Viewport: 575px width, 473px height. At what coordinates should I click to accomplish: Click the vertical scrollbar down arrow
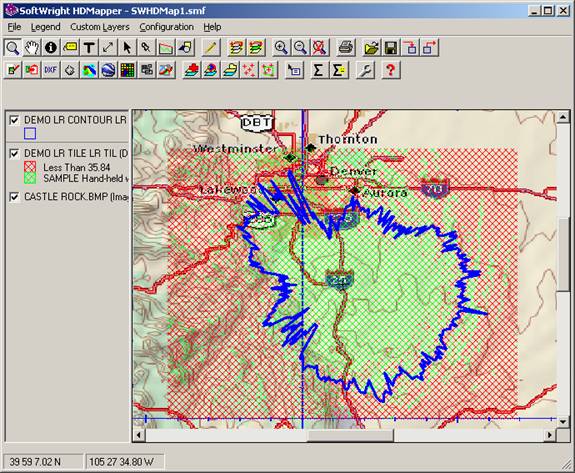point(563,422)
